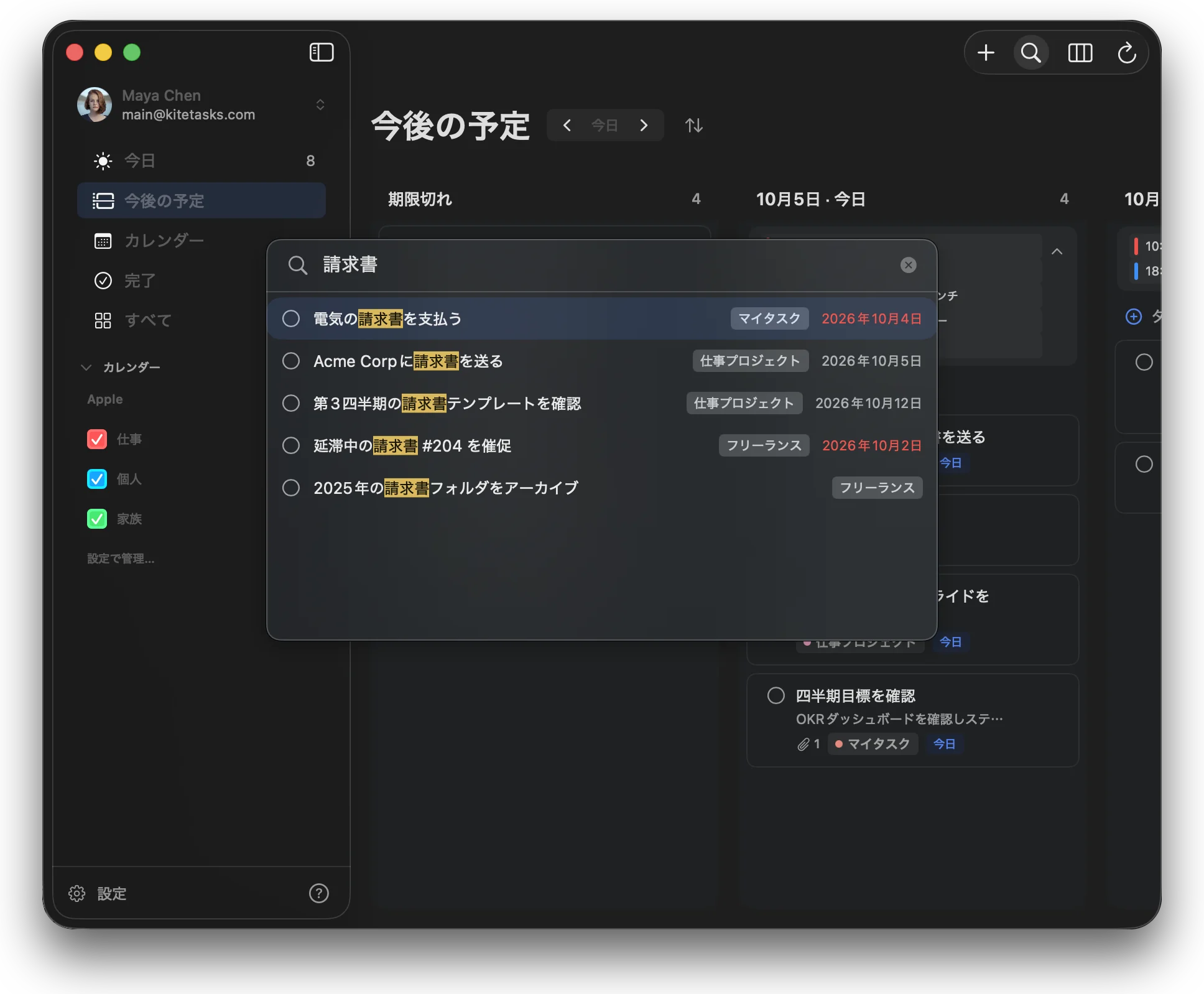Click the blue circled plus icon
The height and width of the screenshot is (994, 1204).
1134,317
